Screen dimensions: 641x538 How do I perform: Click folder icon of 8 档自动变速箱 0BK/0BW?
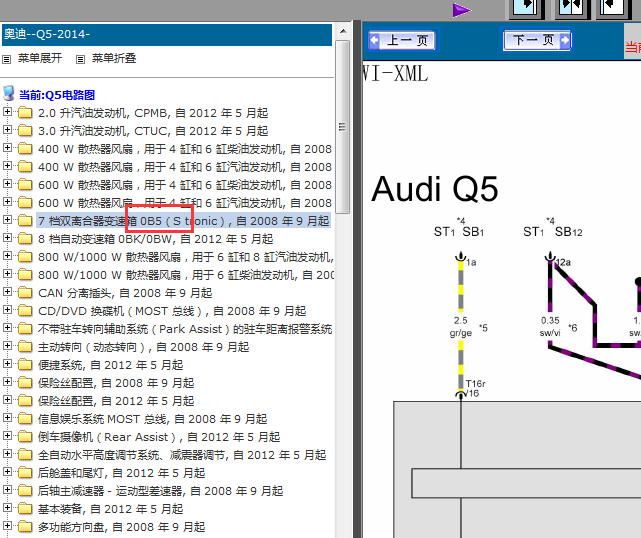(x=25, y=238)
